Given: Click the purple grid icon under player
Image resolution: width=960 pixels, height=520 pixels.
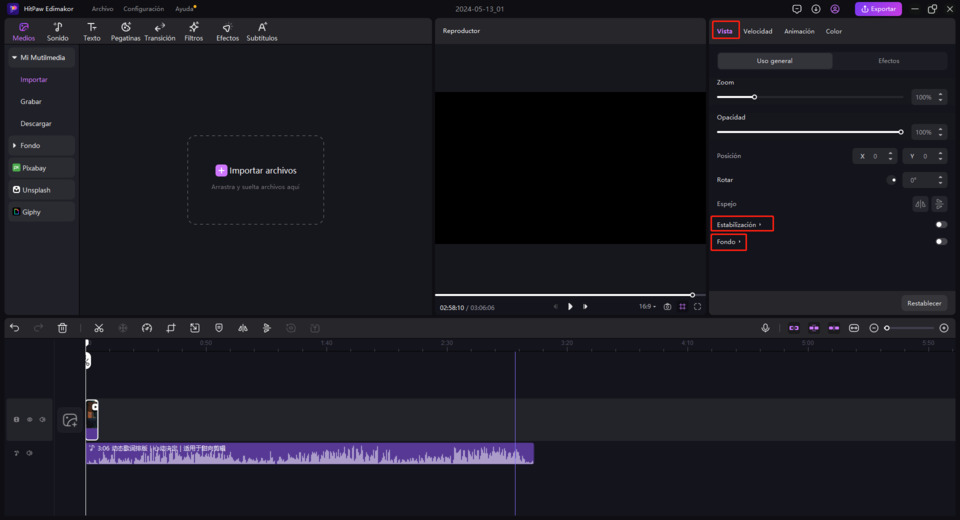Looking at the screenshot, I should pos(682,307).
